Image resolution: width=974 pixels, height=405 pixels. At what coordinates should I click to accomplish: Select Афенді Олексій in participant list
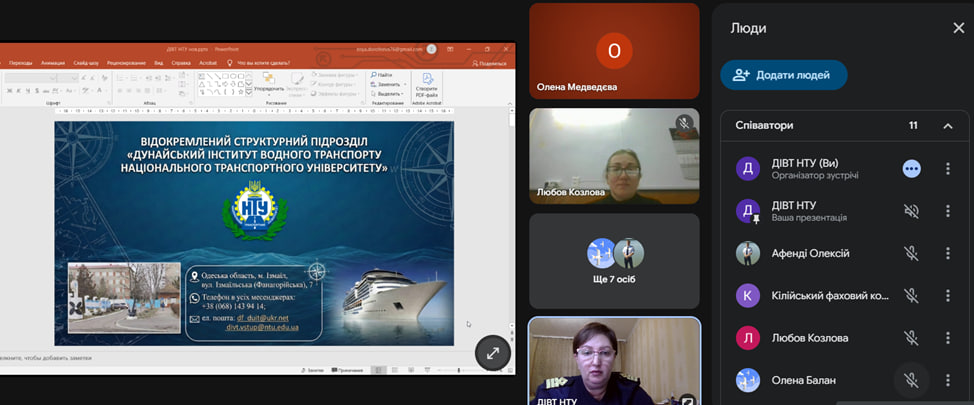(x=810, y=253)
